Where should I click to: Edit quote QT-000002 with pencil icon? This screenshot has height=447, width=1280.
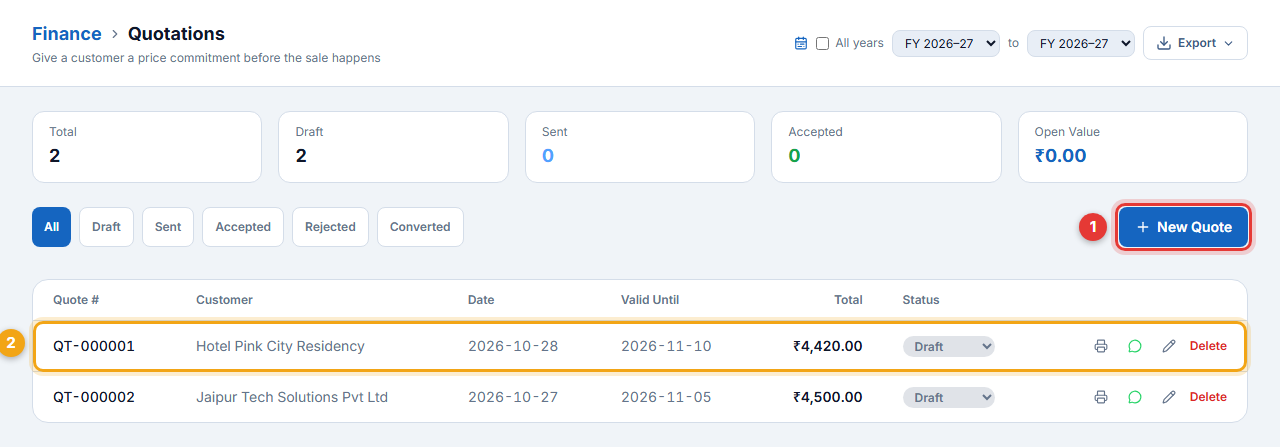[1169, 397]
